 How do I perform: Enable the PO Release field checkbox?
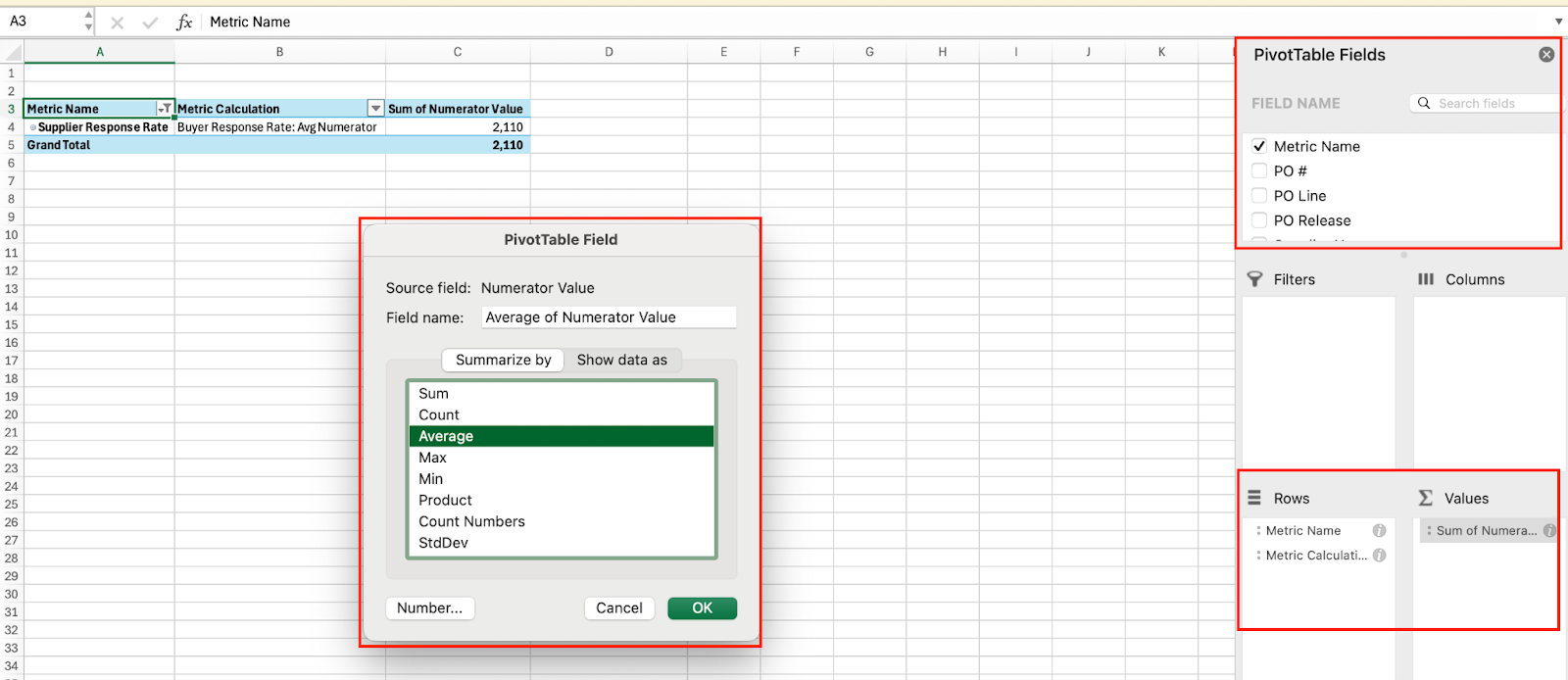coord(1259,220)
